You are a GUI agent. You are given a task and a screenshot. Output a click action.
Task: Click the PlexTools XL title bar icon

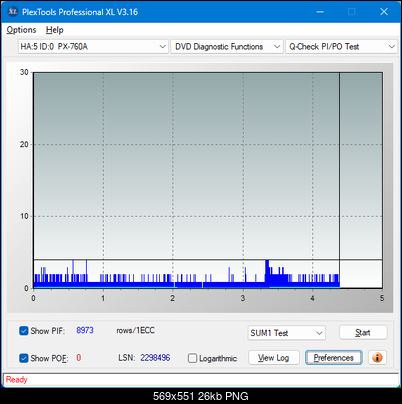(13, 12)
